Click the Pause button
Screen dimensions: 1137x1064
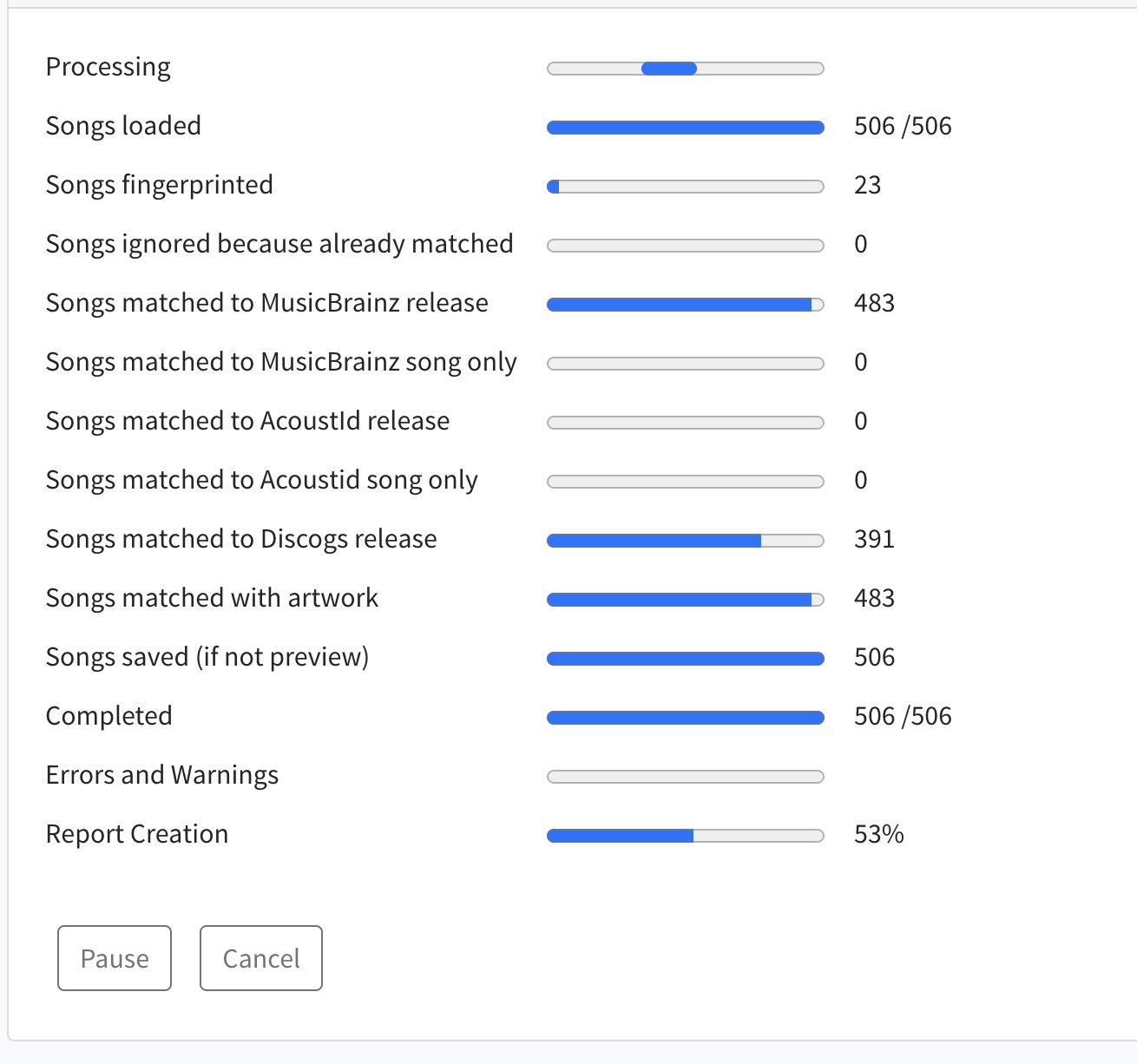(x=115, y=958)
